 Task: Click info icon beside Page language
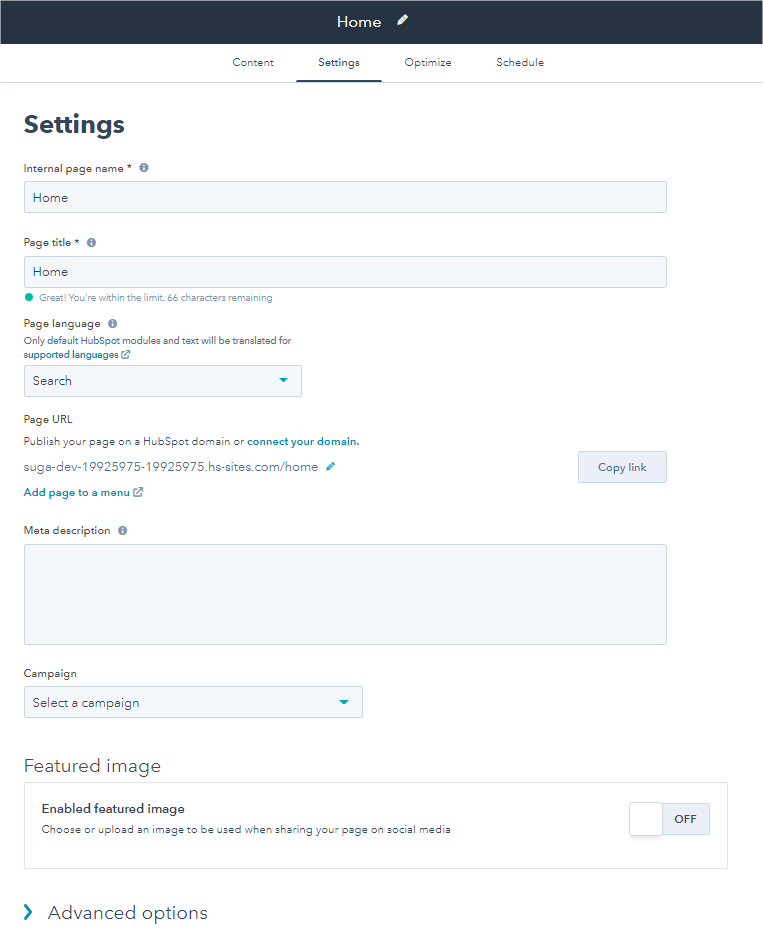click(112, 324)
